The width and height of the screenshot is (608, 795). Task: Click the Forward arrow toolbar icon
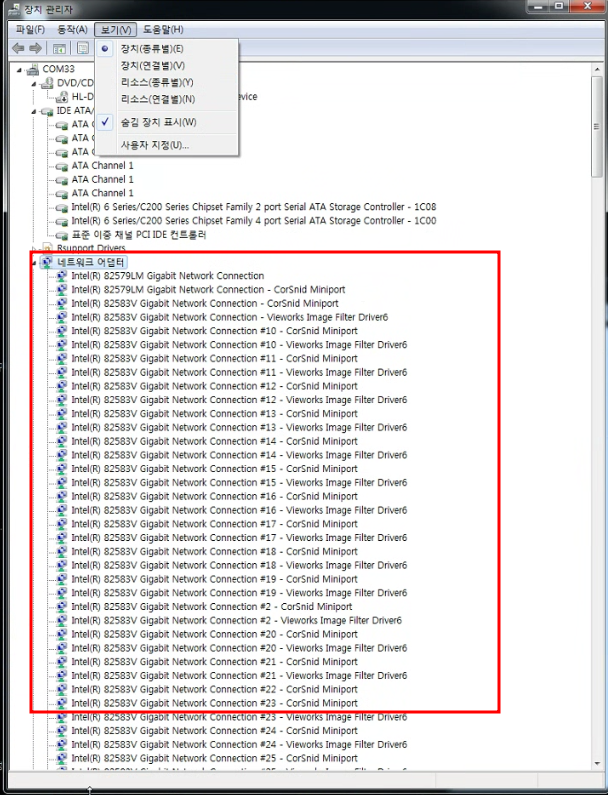click(x=35, y=48)
